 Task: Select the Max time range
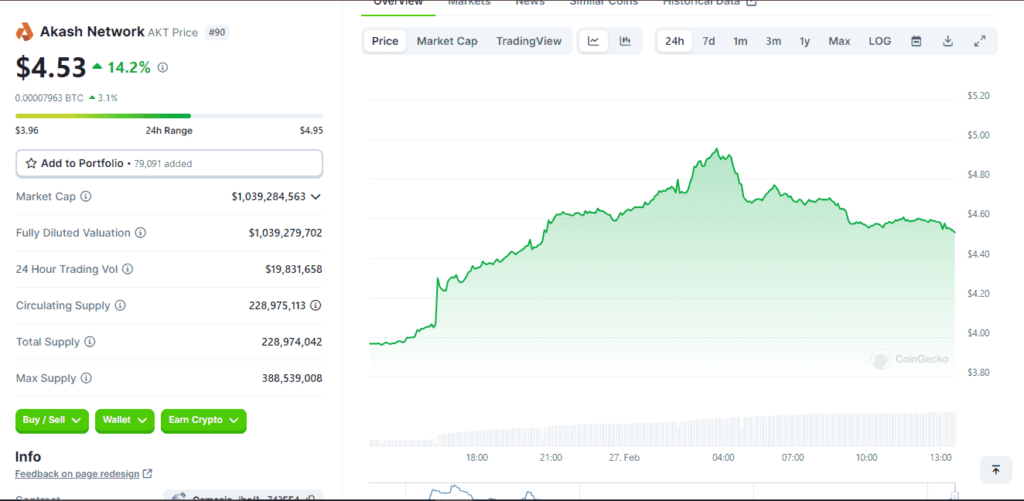[839, 41]
